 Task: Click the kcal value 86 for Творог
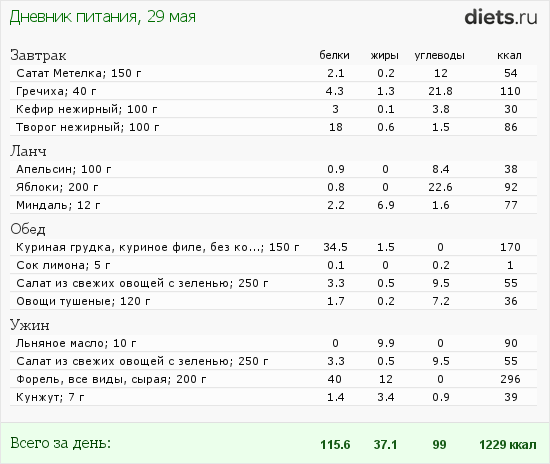pos(511,127)
